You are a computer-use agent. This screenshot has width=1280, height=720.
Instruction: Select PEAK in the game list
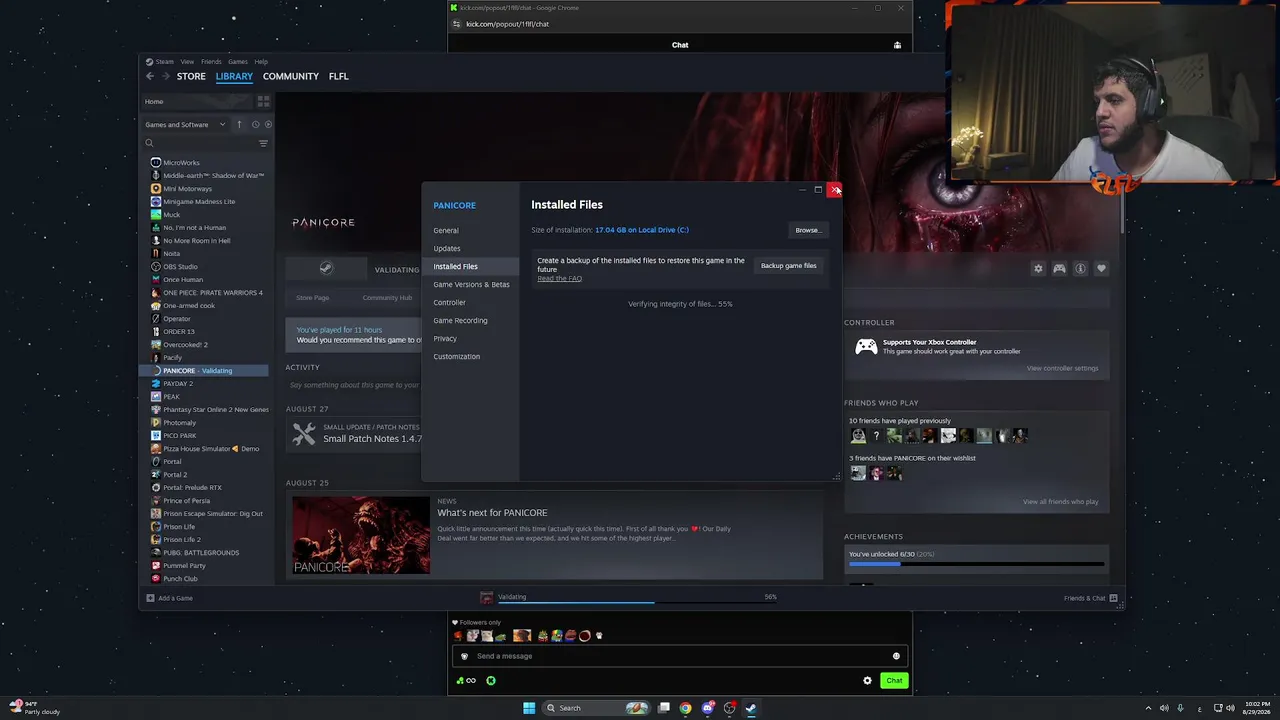172,396
